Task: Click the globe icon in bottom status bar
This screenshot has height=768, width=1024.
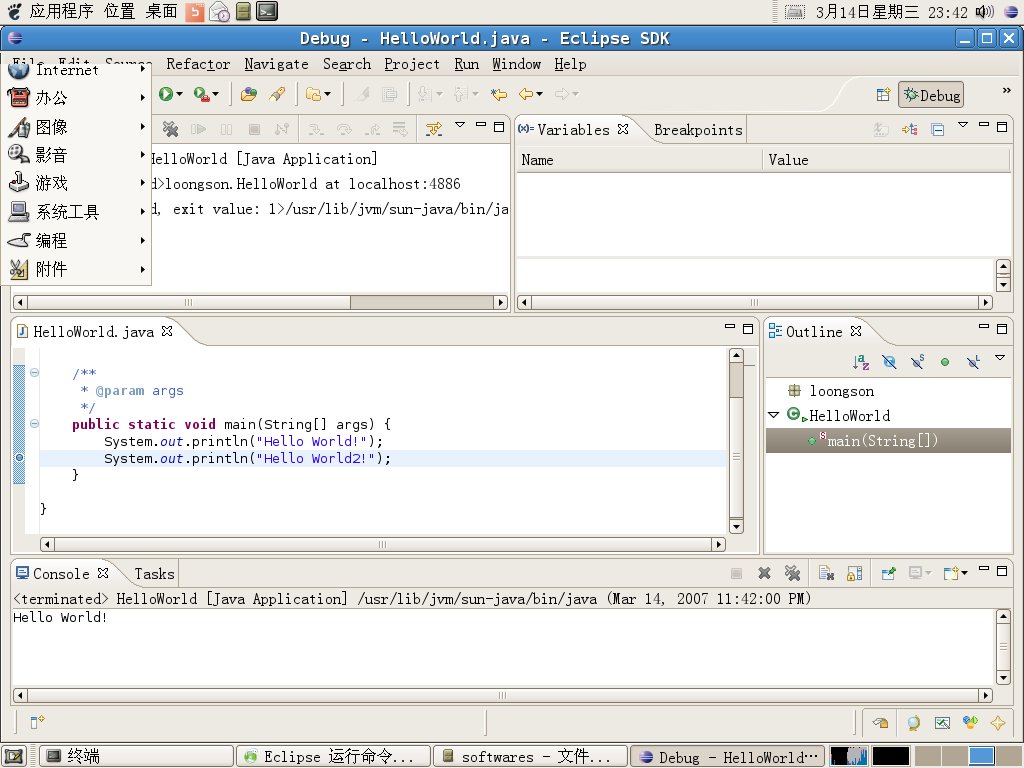Action: coord(913,722)
